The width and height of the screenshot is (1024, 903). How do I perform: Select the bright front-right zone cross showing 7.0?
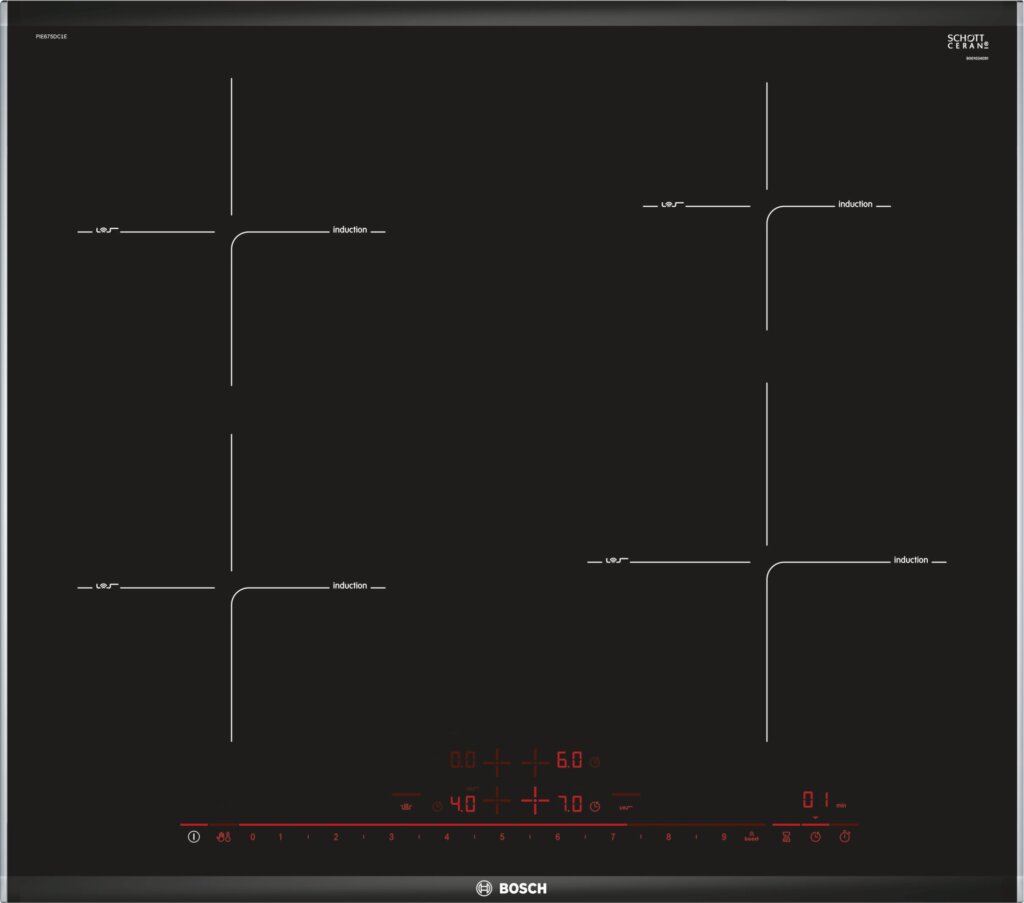535,802
